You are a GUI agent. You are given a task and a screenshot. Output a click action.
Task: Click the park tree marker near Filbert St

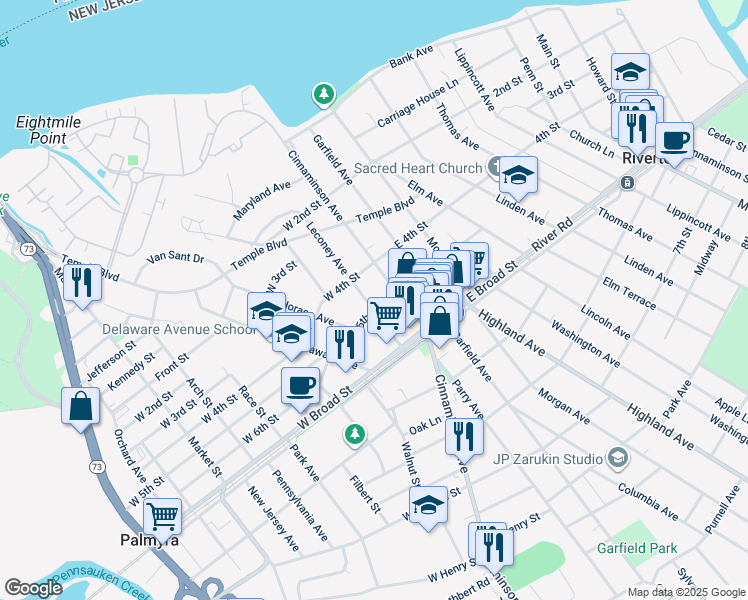[x=354, y=435]
